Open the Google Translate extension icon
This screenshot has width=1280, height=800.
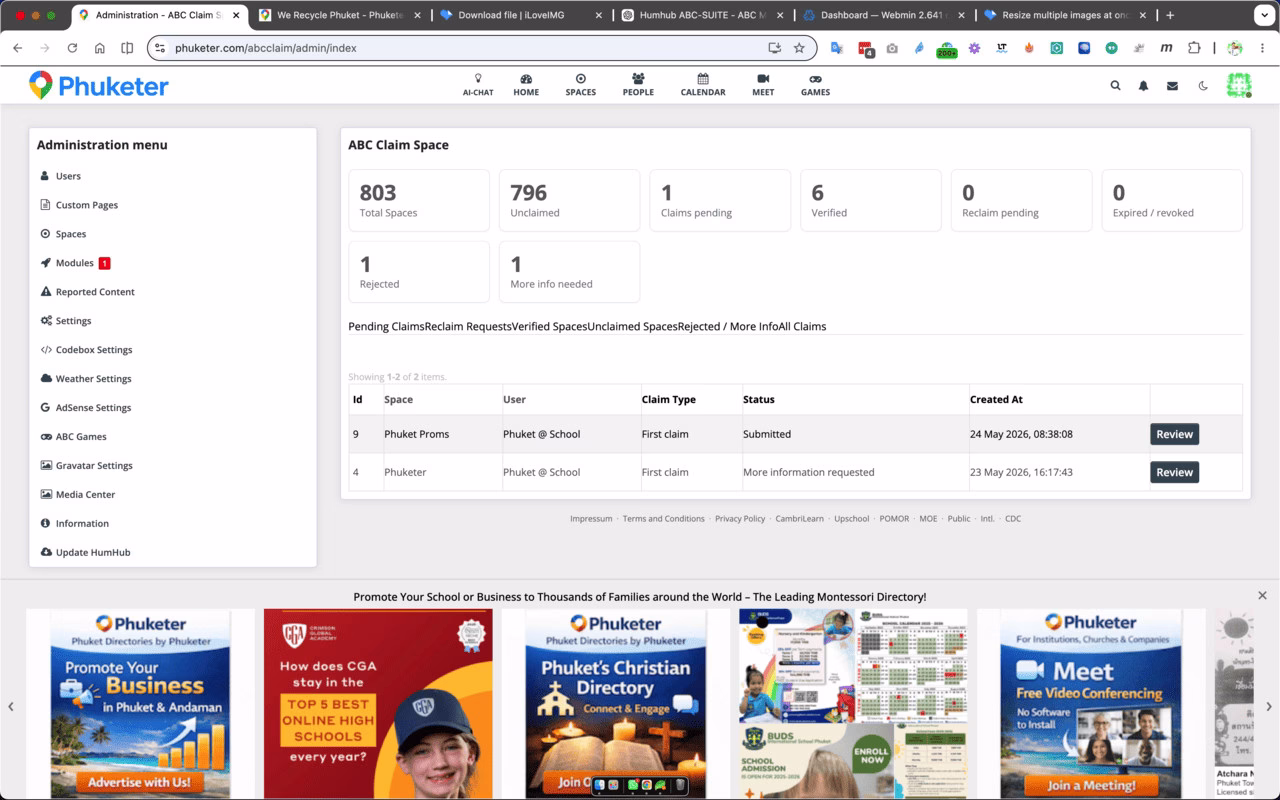coord(837,48)
